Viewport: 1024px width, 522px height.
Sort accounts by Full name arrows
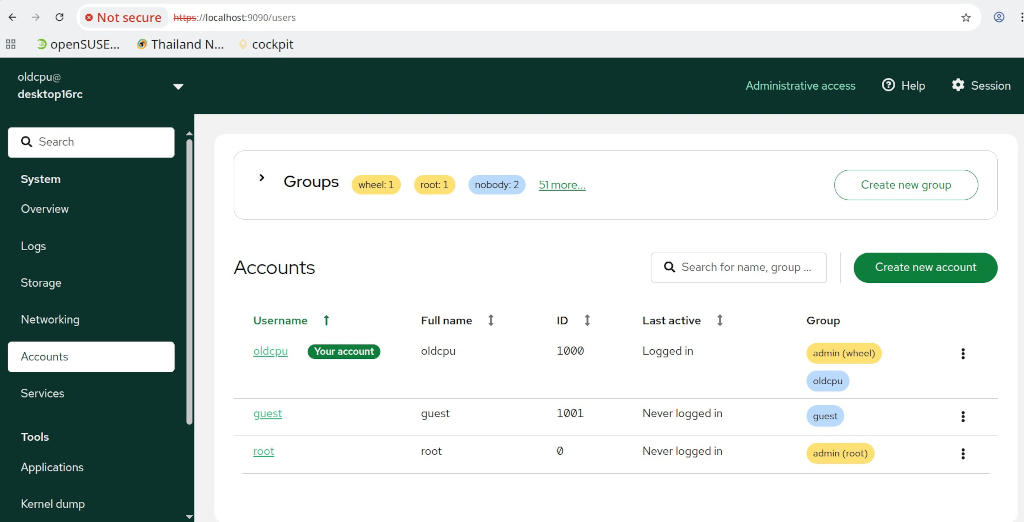click(x=490, y=320)
